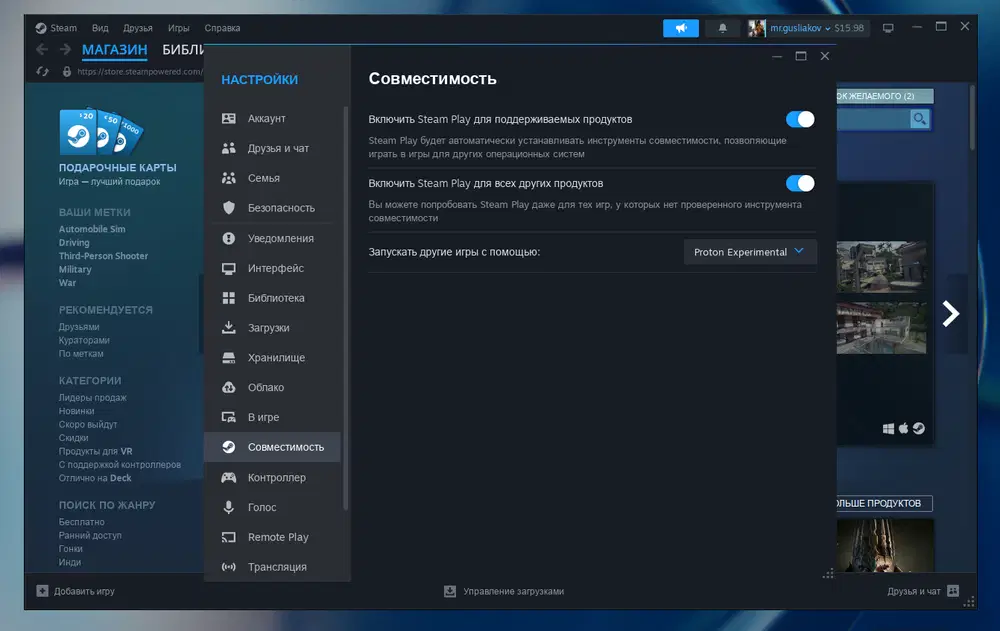Image resolution: width=1000 pixels, height=631 pixels.
Task: Open Controller settings via gamepad icon
Action: [x=228, y=477]
